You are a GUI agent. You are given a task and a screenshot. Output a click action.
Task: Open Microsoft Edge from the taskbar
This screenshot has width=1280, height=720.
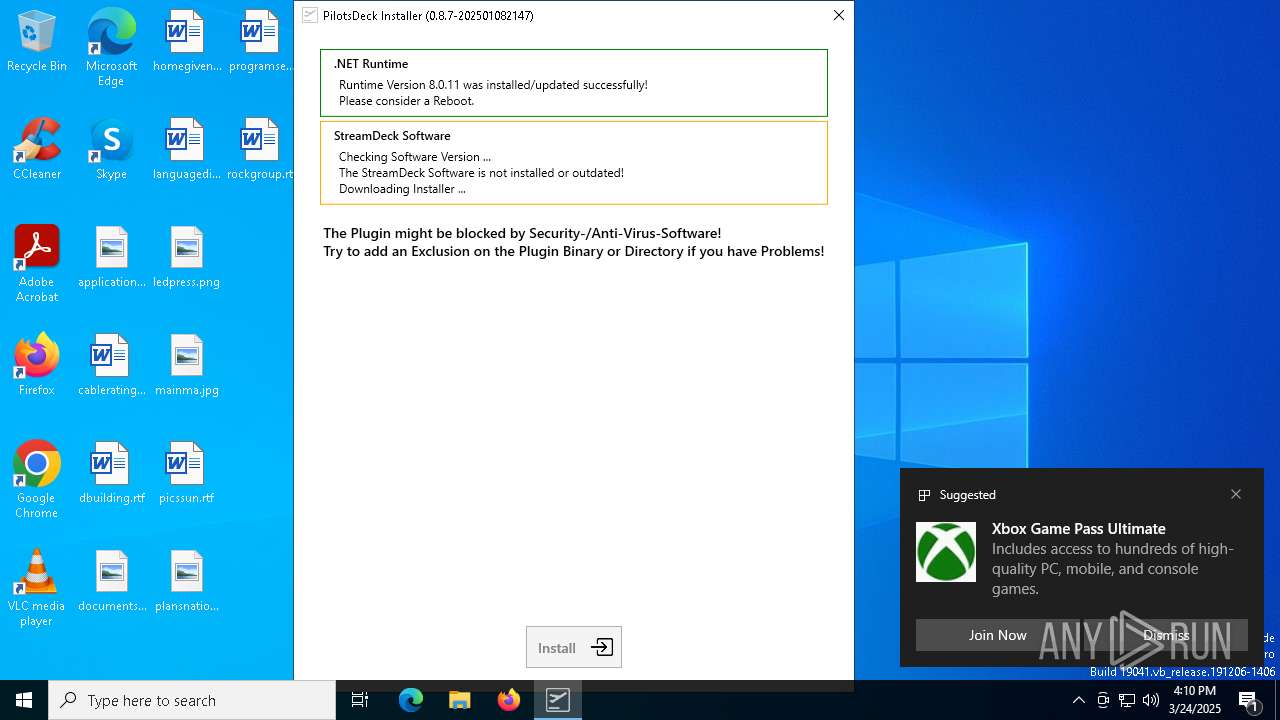click(411, 700)
